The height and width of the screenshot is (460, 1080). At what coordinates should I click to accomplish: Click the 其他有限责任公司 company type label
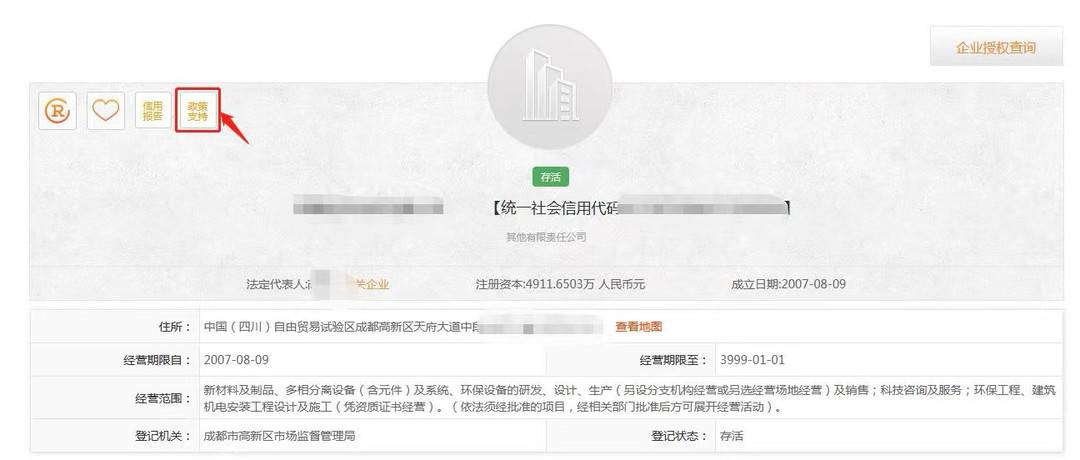coord(546,237)
